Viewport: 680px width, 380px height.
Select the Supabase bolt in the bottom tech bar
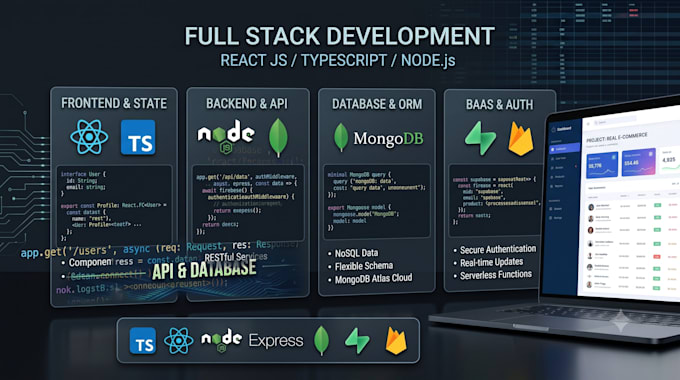click(x=357, y=341)
